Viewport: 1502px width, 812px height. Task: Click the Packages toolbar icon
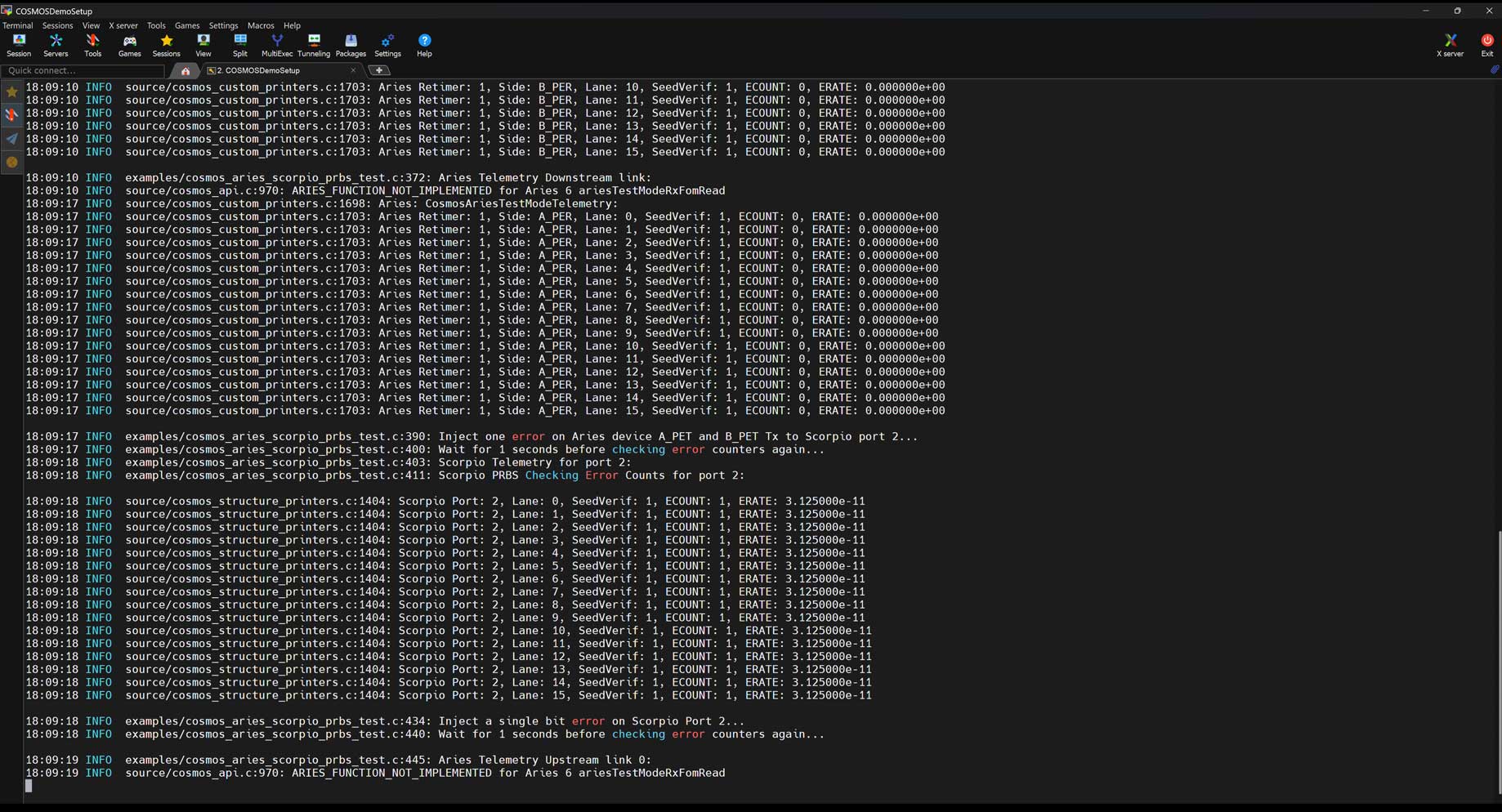tap(351, 45)
